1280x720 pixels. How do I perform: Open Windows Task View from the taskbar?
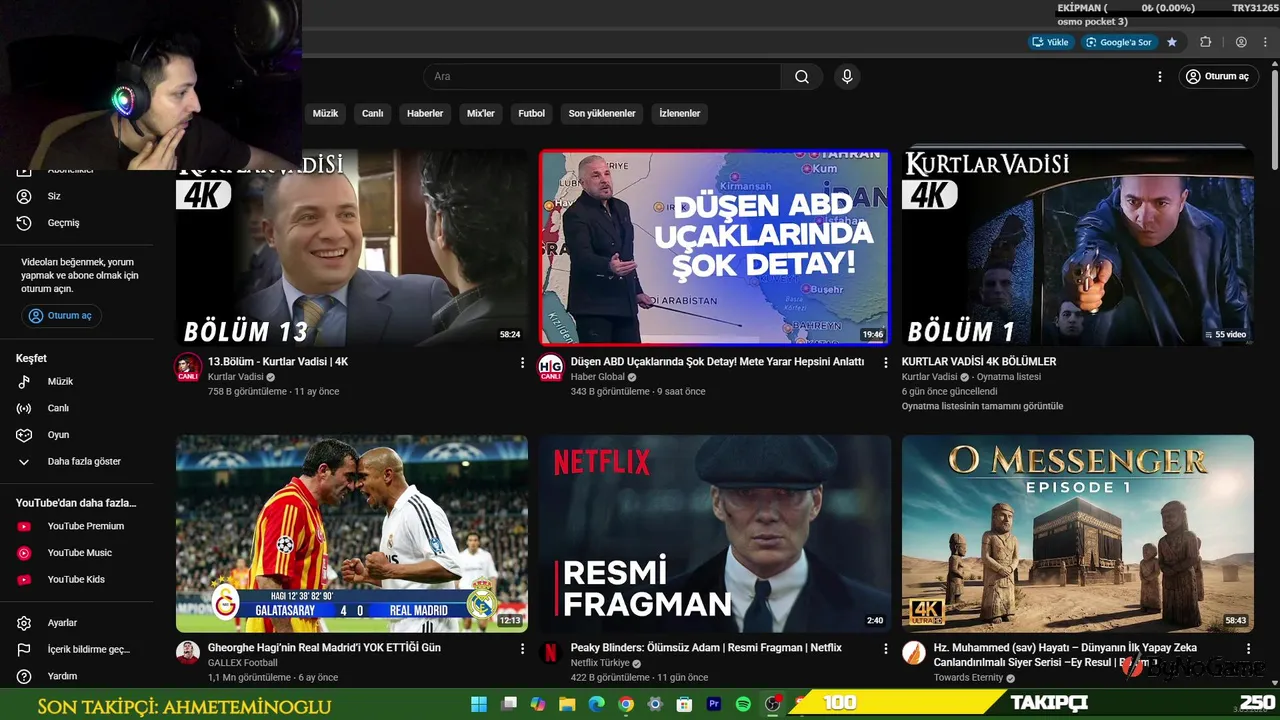(509, 704)
